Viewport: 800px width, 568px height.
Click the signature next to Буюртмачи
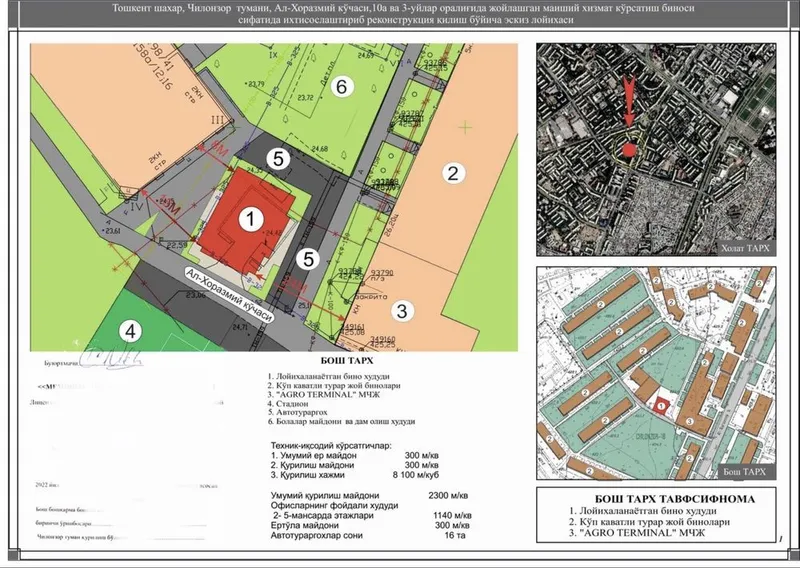111,356
